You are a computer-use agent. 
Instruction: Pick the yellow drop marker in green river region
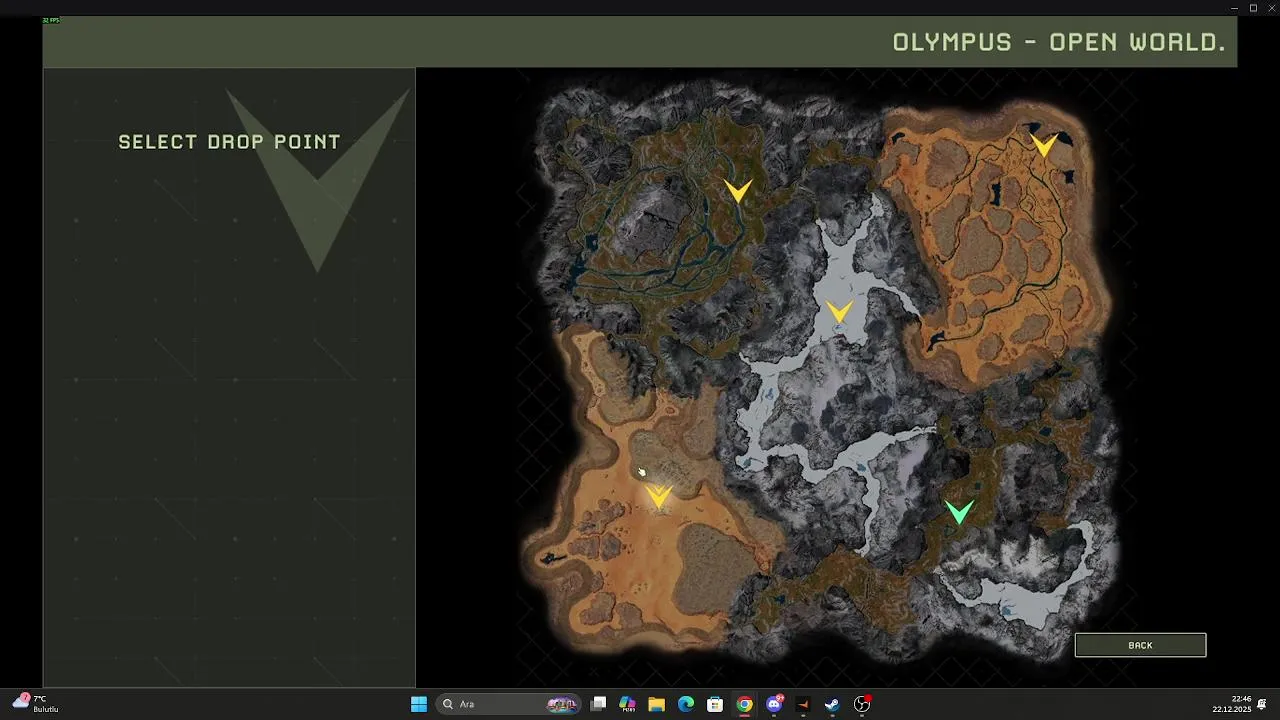[x=738, y=191]
